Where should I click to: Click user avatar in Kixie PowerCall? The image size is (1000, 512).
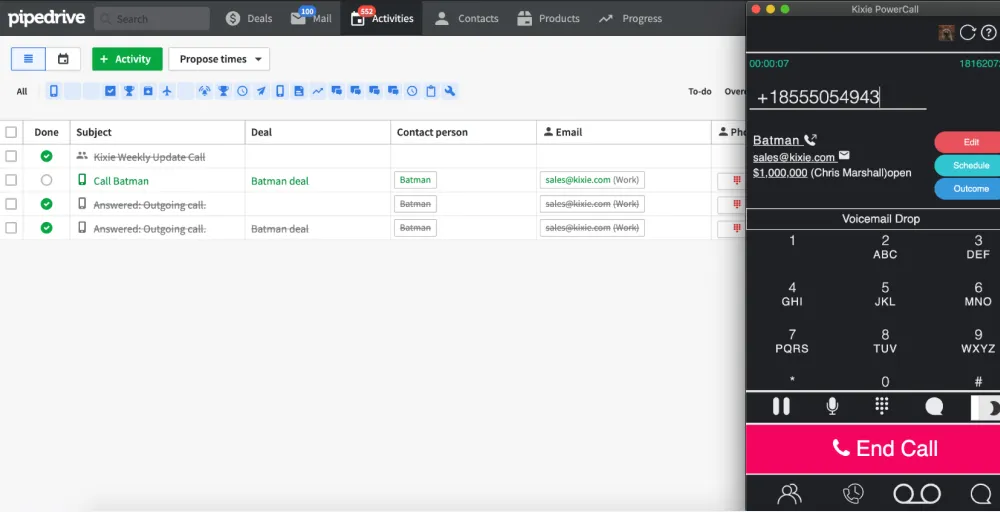pos(946,33)
